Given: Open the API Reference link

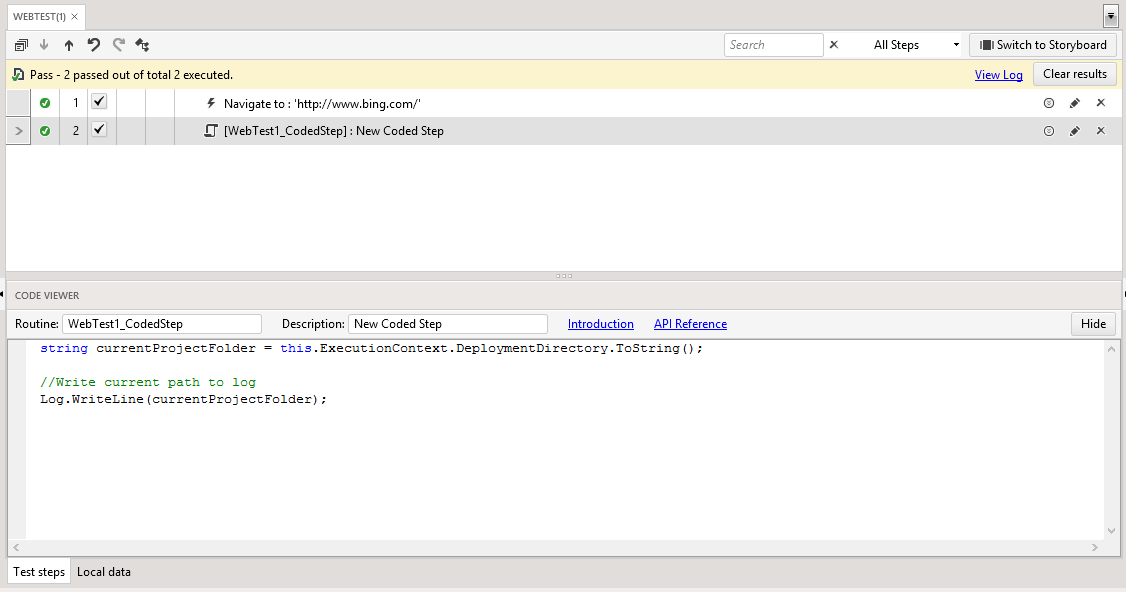Looking at the screenshot, I should click(690, 324).
